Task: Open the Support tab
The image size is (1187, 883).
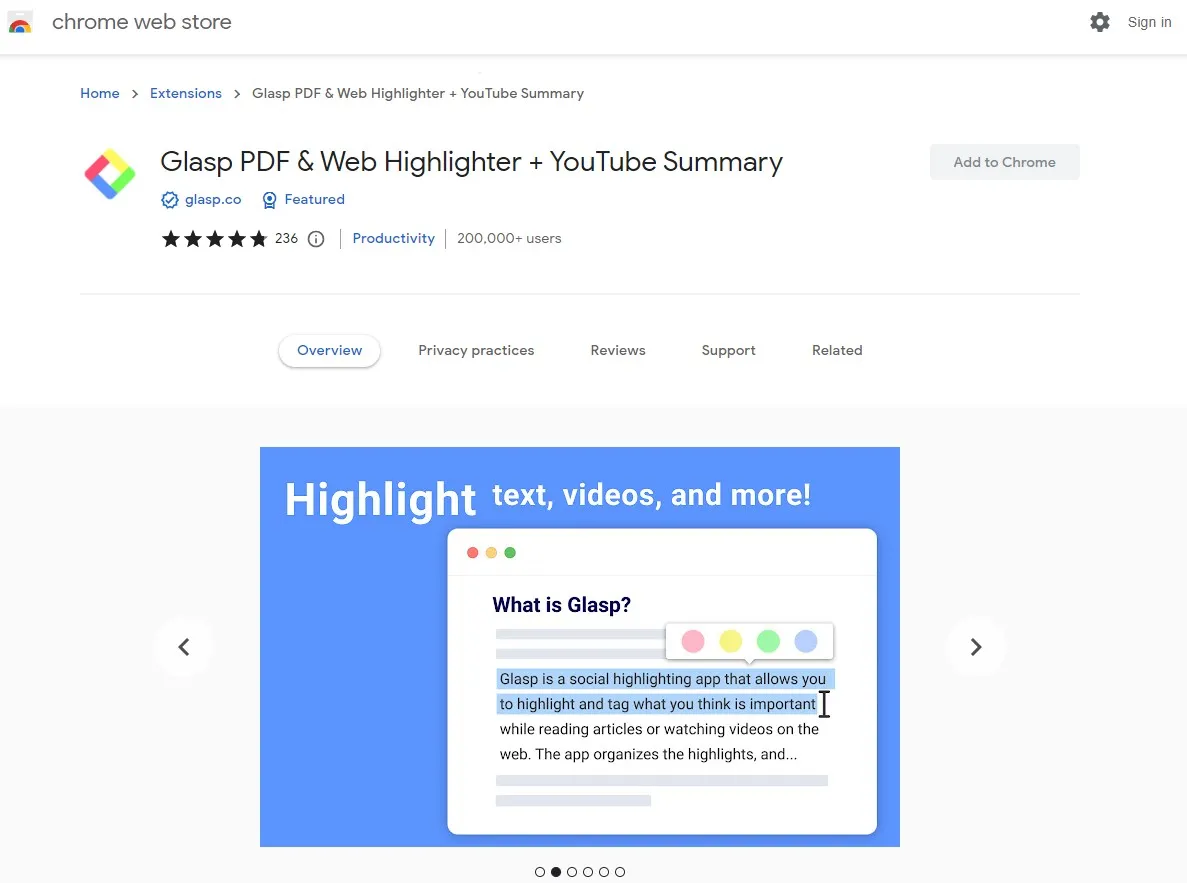Action: [728, 351]
